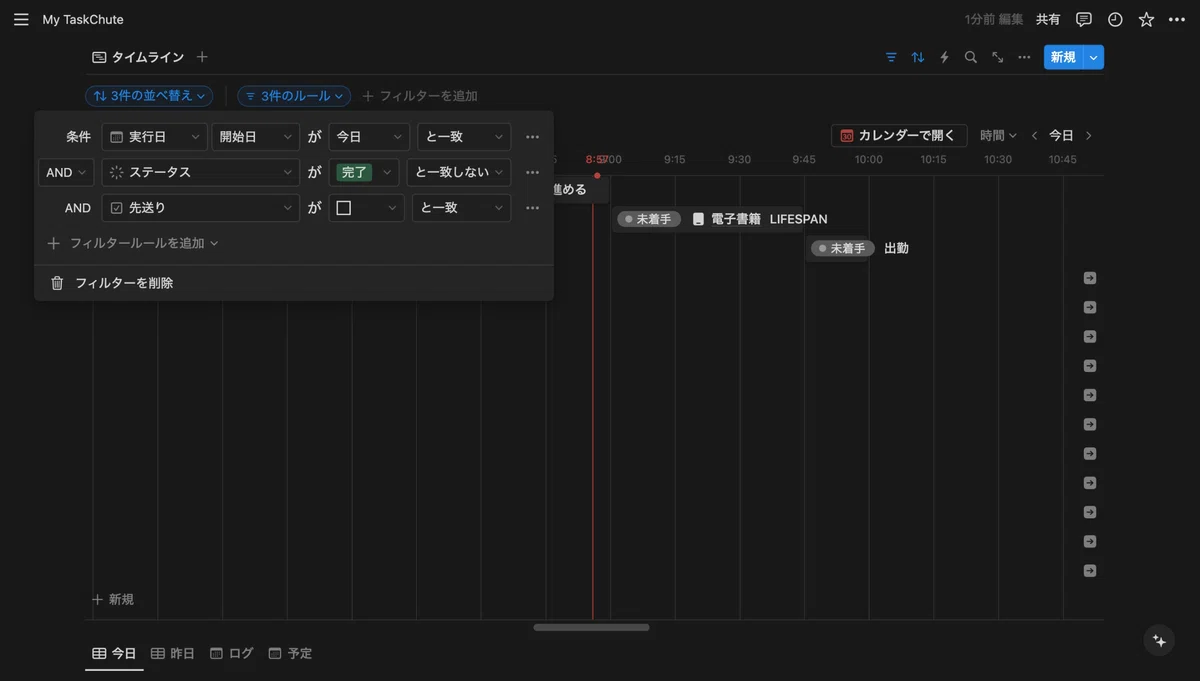Click the 3件のルール filter pill
The width and height of the screenshot is (1200, 681).
click(x=294, y=96)
